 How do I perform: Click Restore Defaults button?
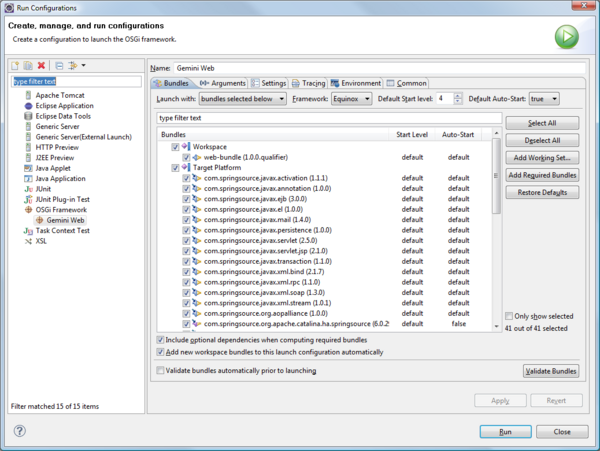click(542, 192)
